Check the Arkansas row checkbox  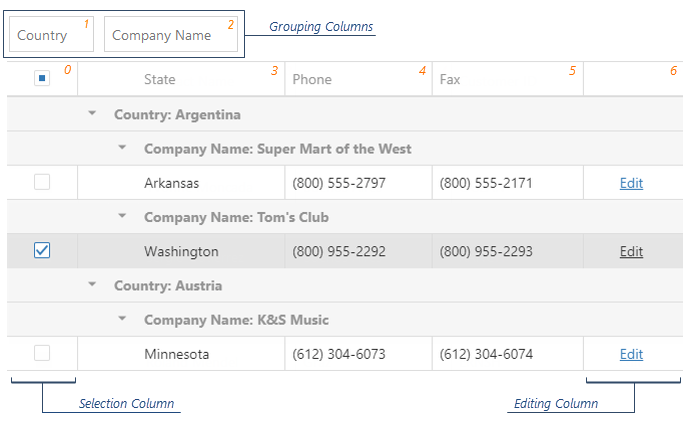(42, 182)
